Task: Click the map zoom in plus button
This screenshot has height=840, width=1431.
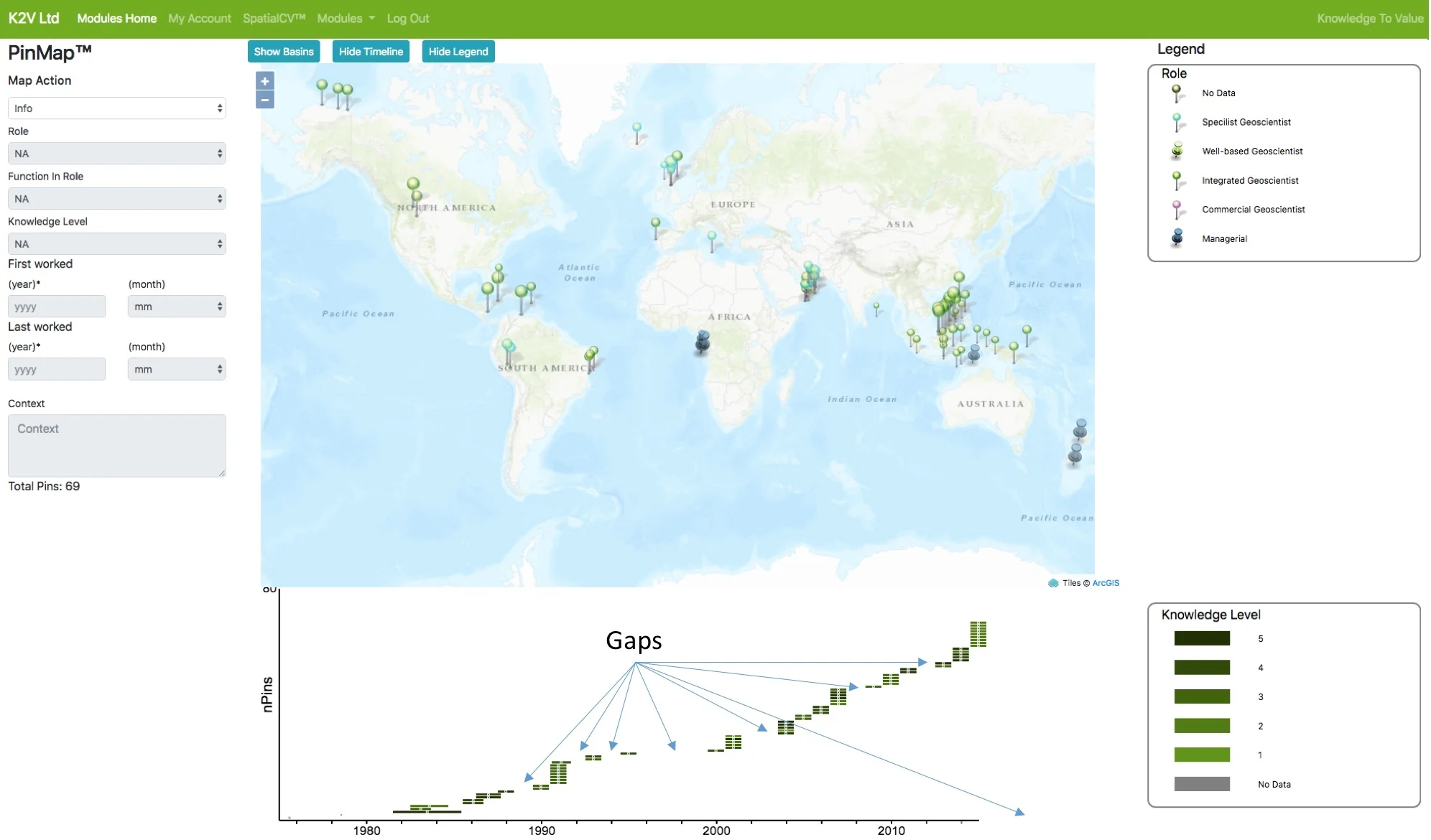Action: [264, 81]
